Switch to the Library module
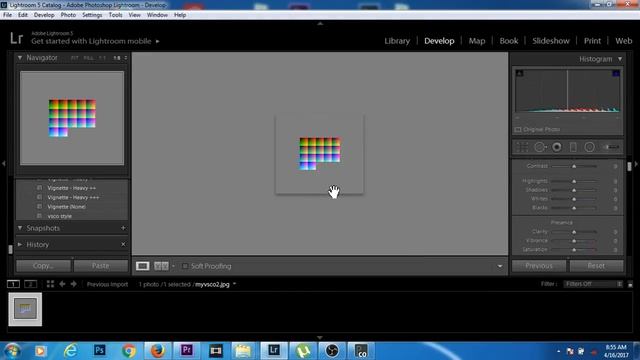The image size is (640, 360). click(x=397, y=41)
